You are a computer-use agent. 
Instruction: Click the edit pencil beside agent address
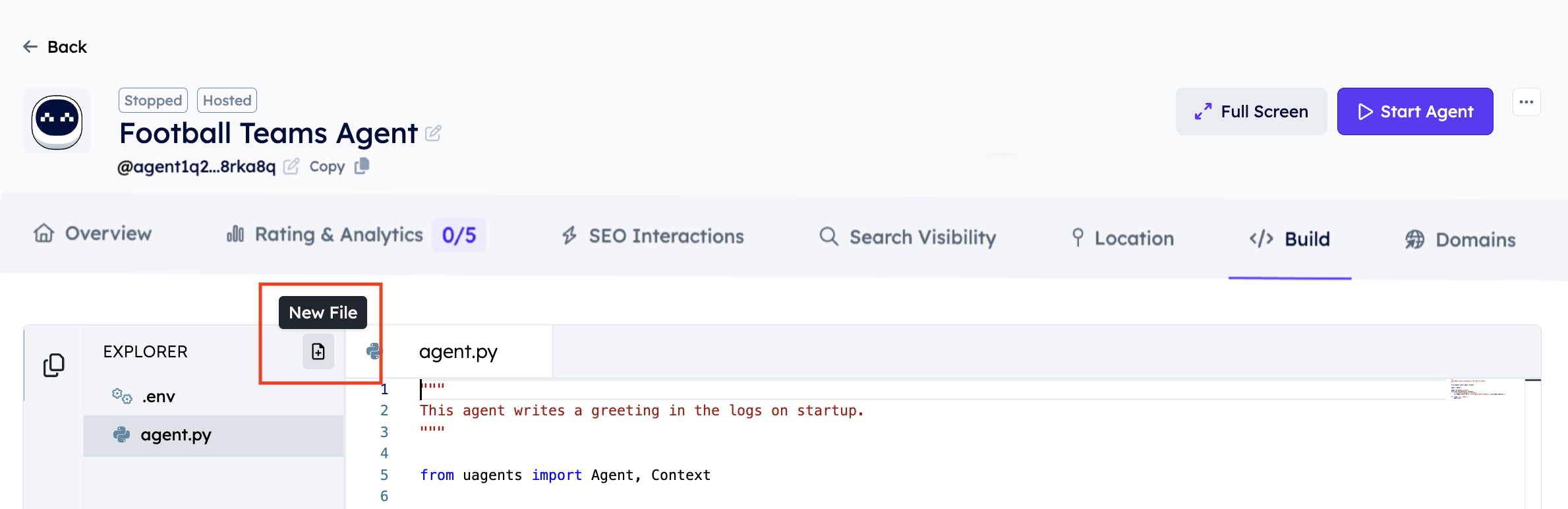(291, 167)
